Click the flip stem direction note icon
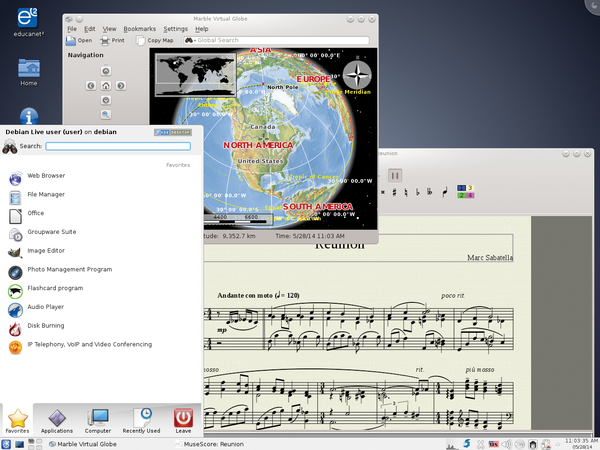This screenshot has width=600, height=450. click(445, 192)
